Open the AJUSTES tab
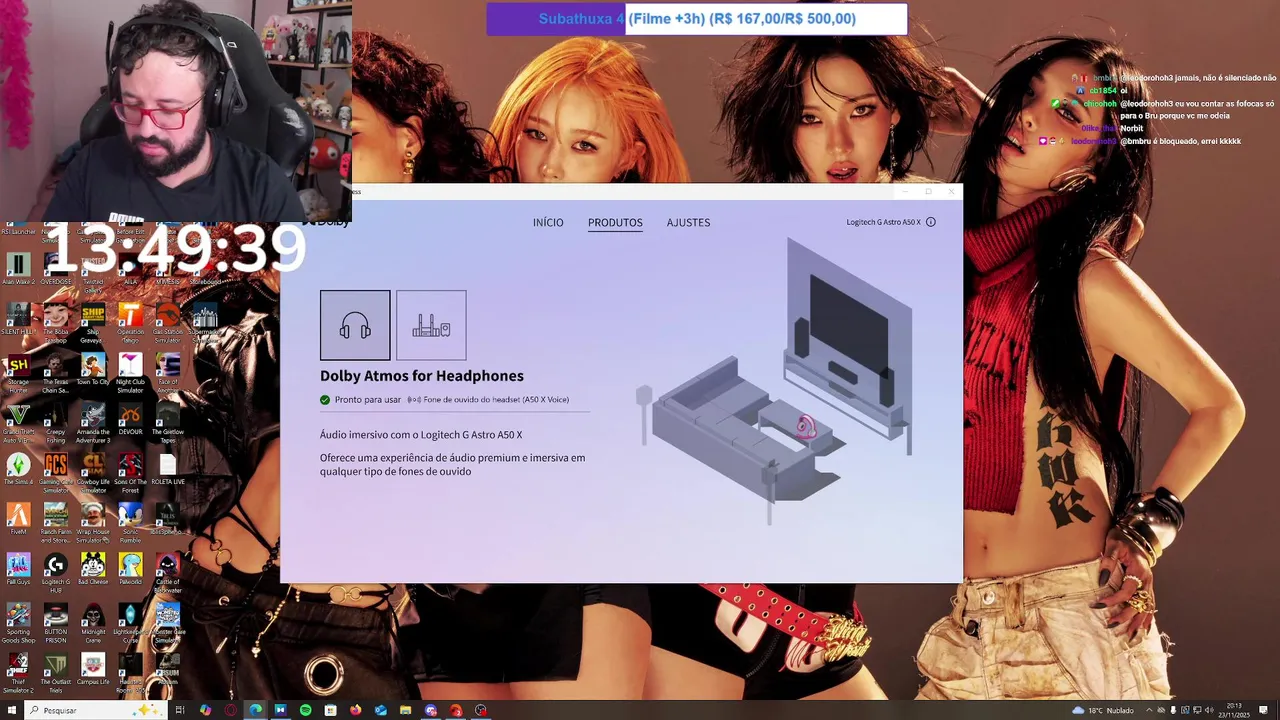 coord(688,222)
